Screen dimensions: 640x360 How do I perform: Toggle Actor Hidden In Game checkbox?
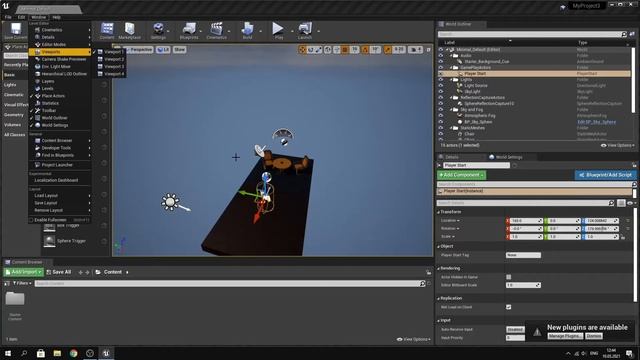pyautogui.click(x=509, y=277)
